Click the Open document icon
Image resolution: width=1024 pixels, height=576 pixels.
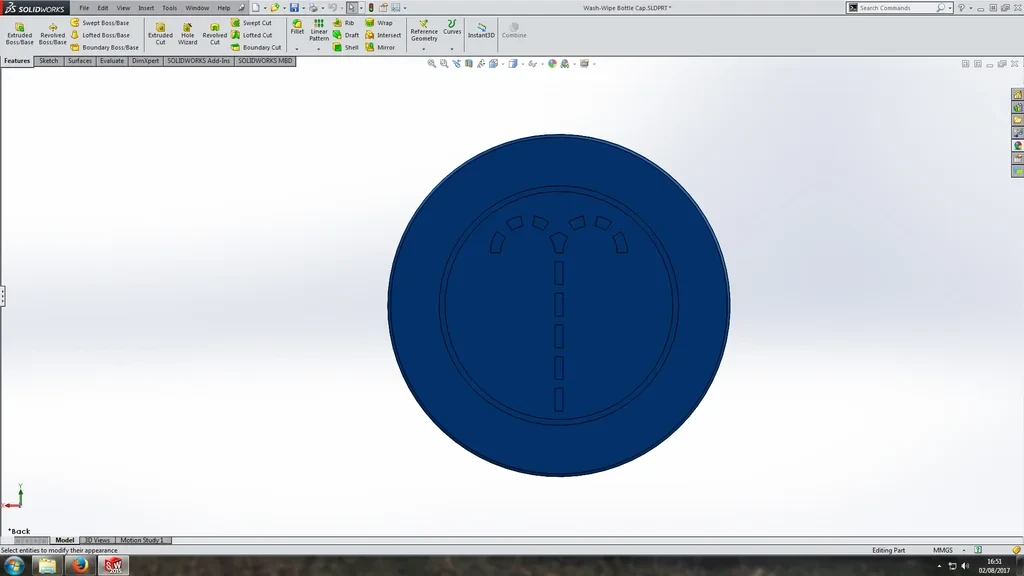275,8
